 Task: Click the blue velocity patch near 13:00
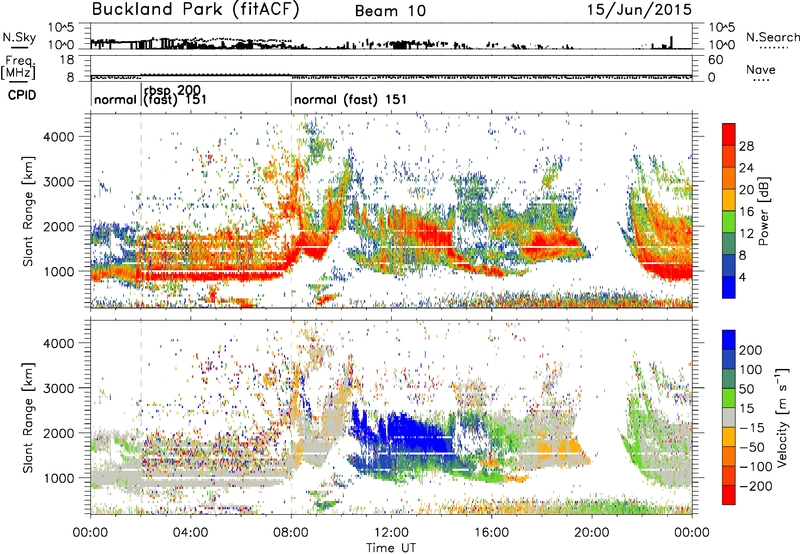pyautogui.click(x=416, y=431)
